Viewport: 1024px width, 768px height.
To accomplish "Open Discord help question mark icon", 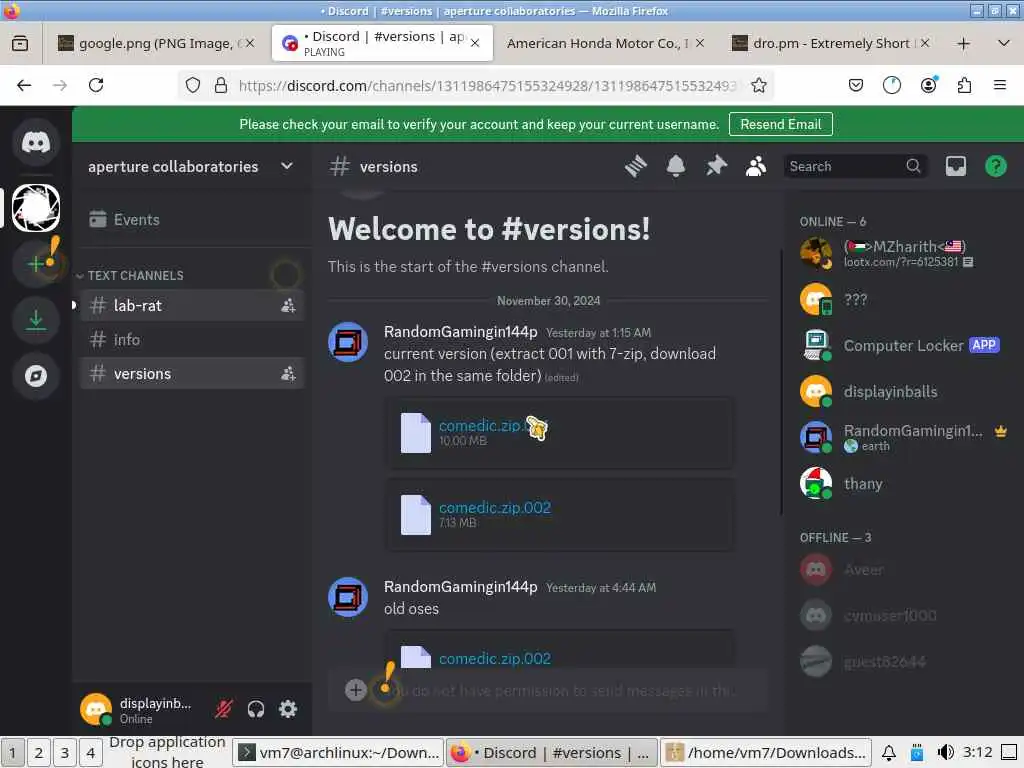I will pyautogui.click(x=995, y=167).
